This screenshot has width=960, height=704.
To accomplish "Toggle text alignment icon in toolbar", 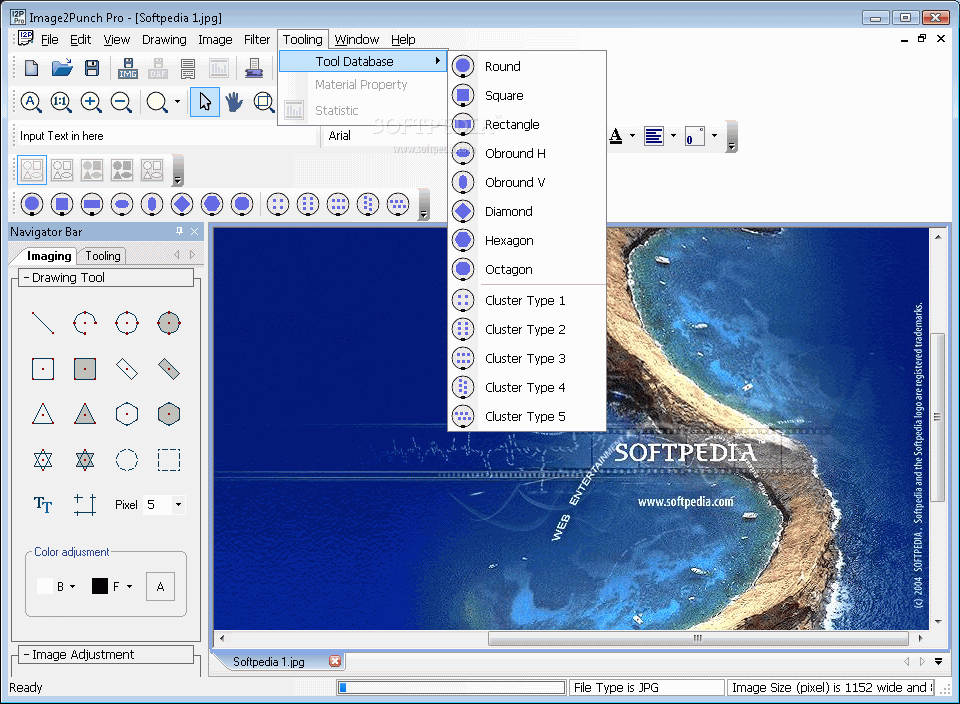I will [x=654, y=135].
